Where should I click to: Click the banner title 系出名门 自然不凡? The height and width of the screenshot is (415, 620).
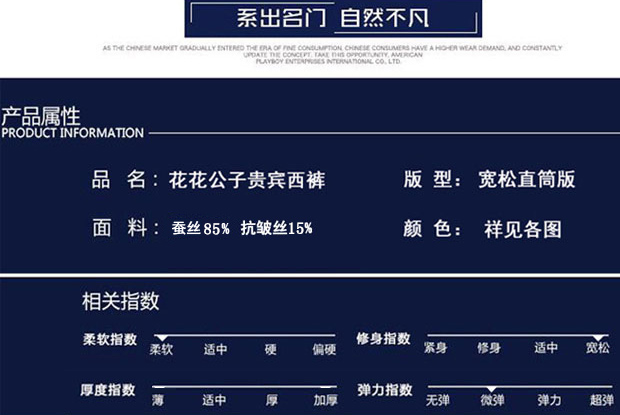click(x=333, y=18)
